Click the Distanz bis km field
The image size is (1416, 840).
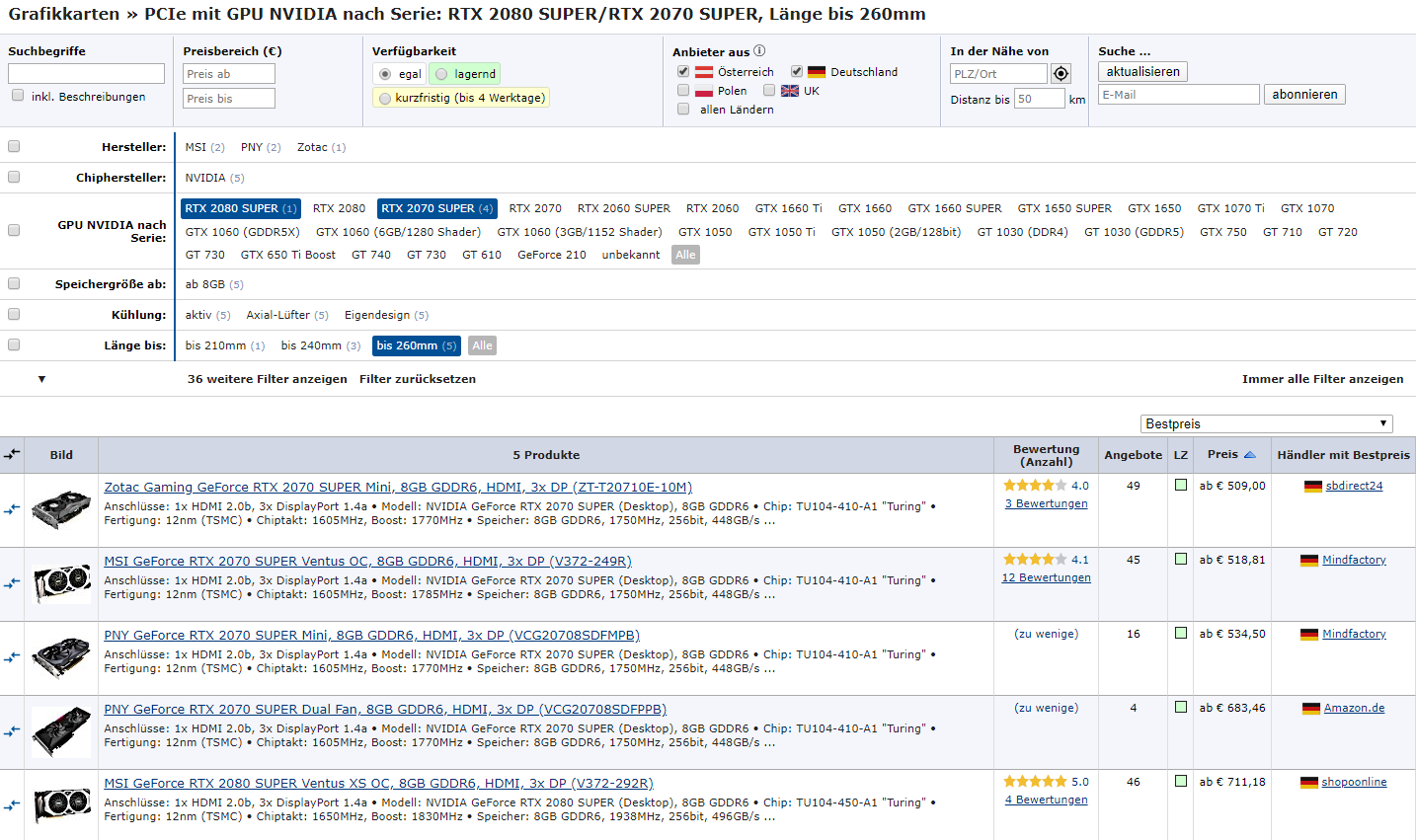click(x=1040, y=99)
